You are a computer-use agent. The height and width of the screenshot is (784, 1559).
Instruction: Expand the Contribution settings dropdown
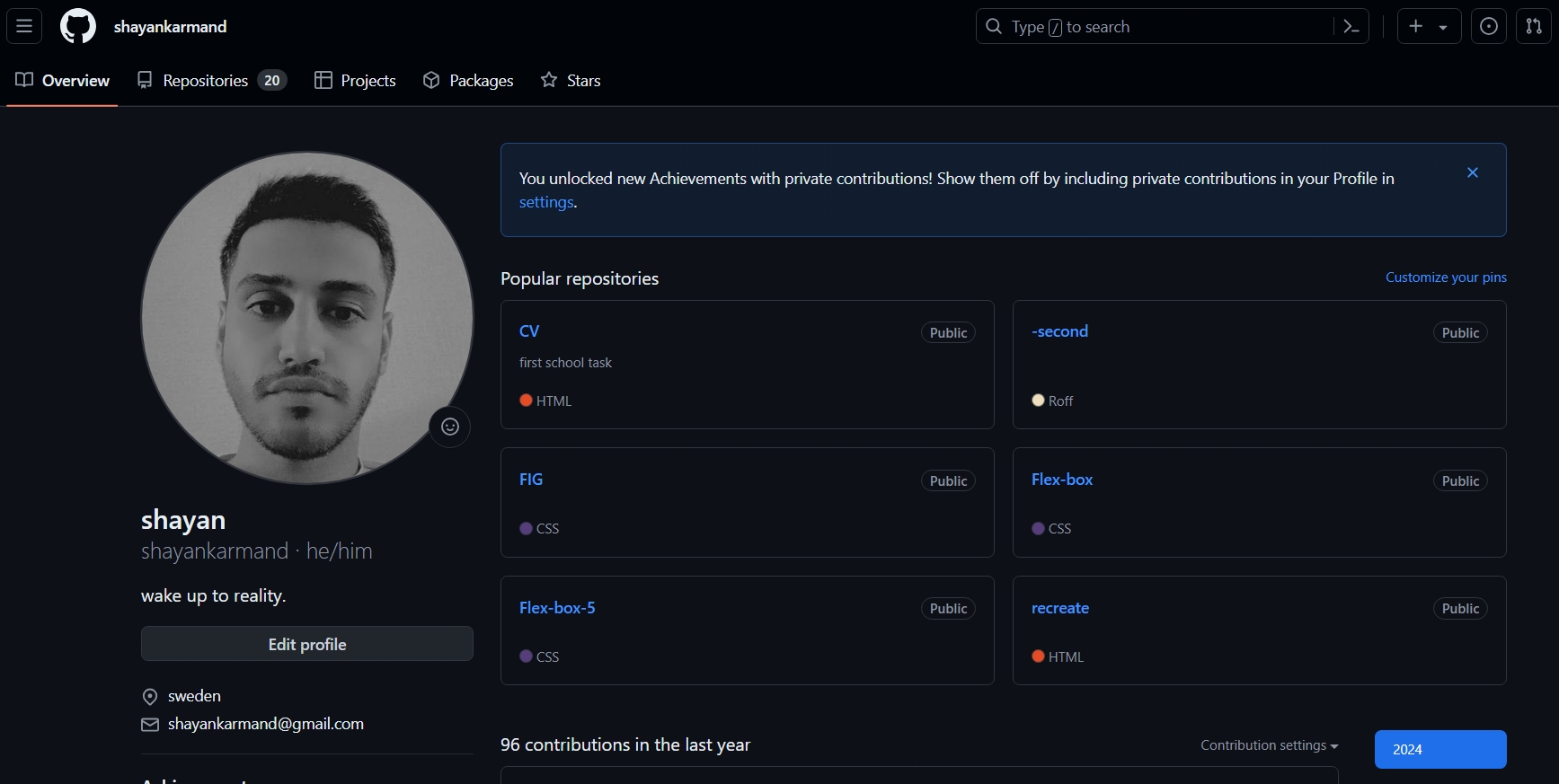[x=1269, y=745]
